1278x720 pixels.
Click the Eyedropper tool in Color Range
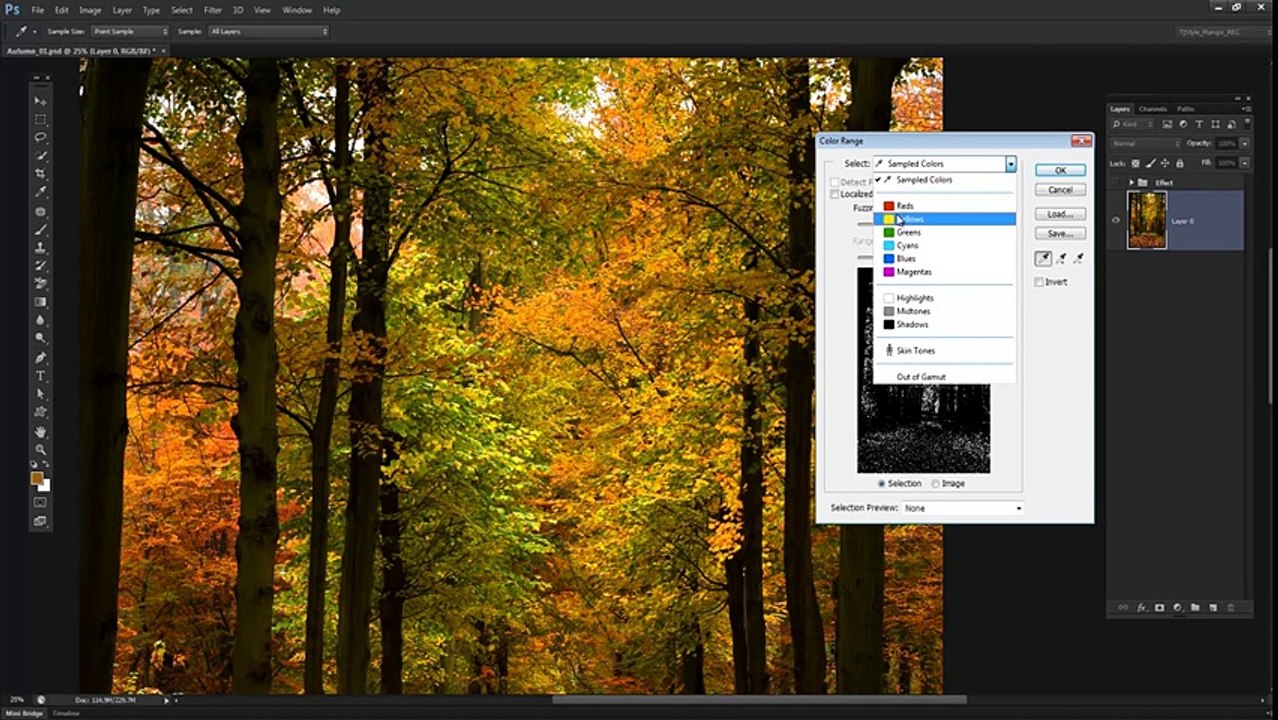1043,258
